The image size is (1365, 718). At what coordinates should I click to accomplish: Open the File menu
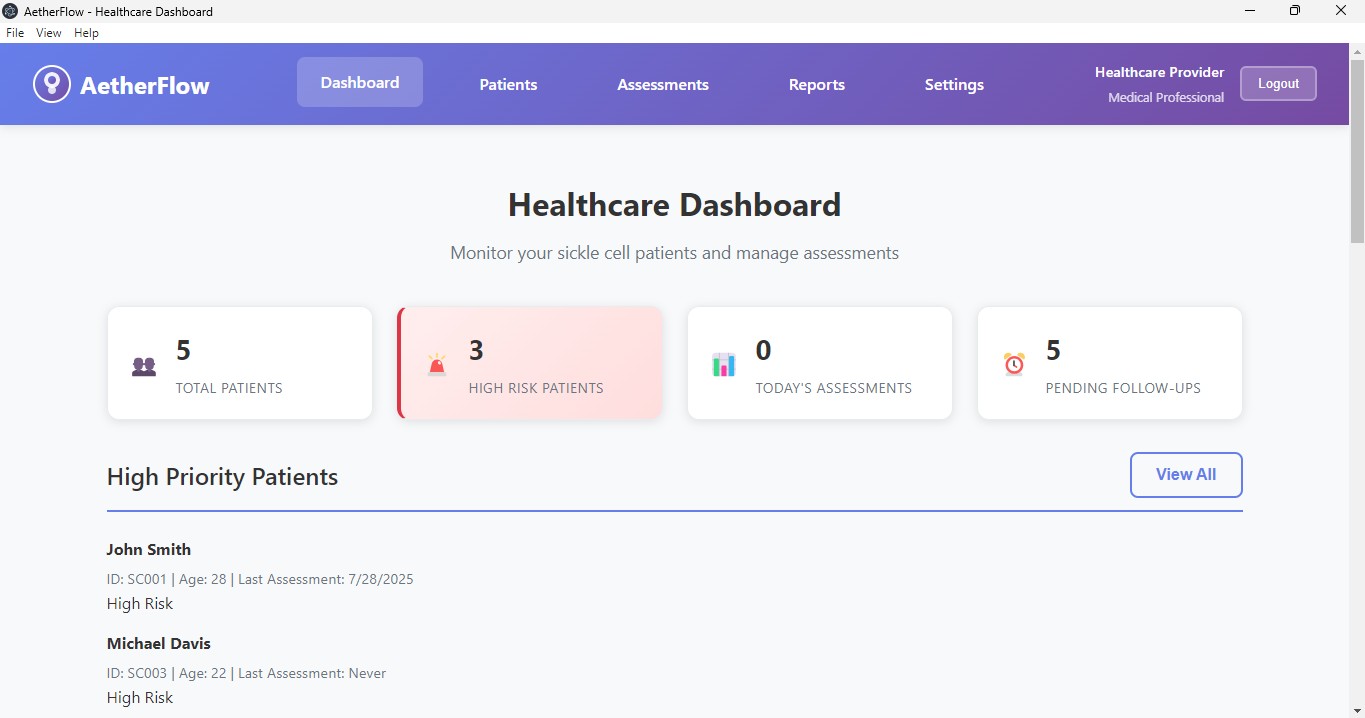(x=15, y=32)
